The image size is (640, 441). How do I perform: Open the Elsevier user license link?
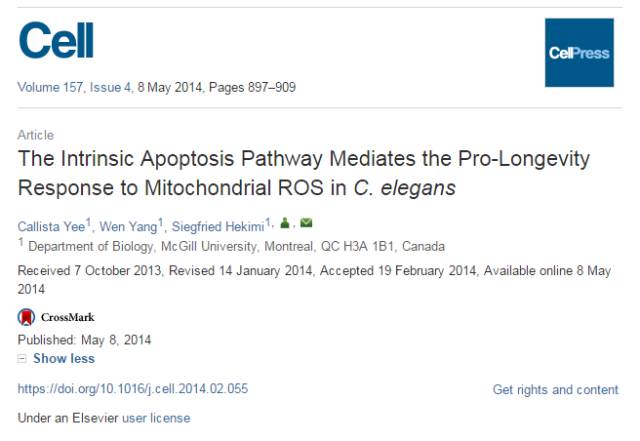(155, 417)
